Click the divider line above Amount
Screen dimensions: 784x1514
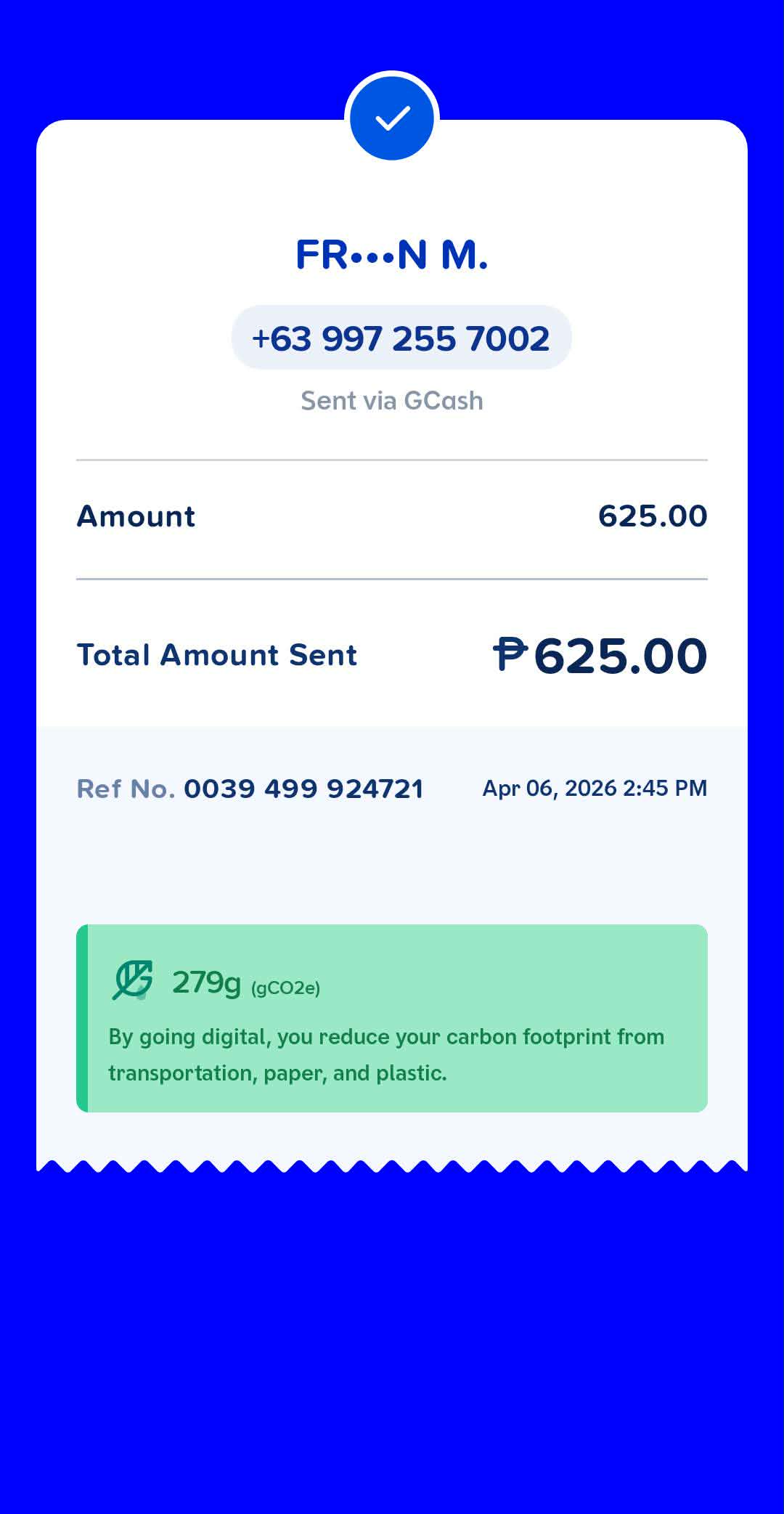coord(392,460)
